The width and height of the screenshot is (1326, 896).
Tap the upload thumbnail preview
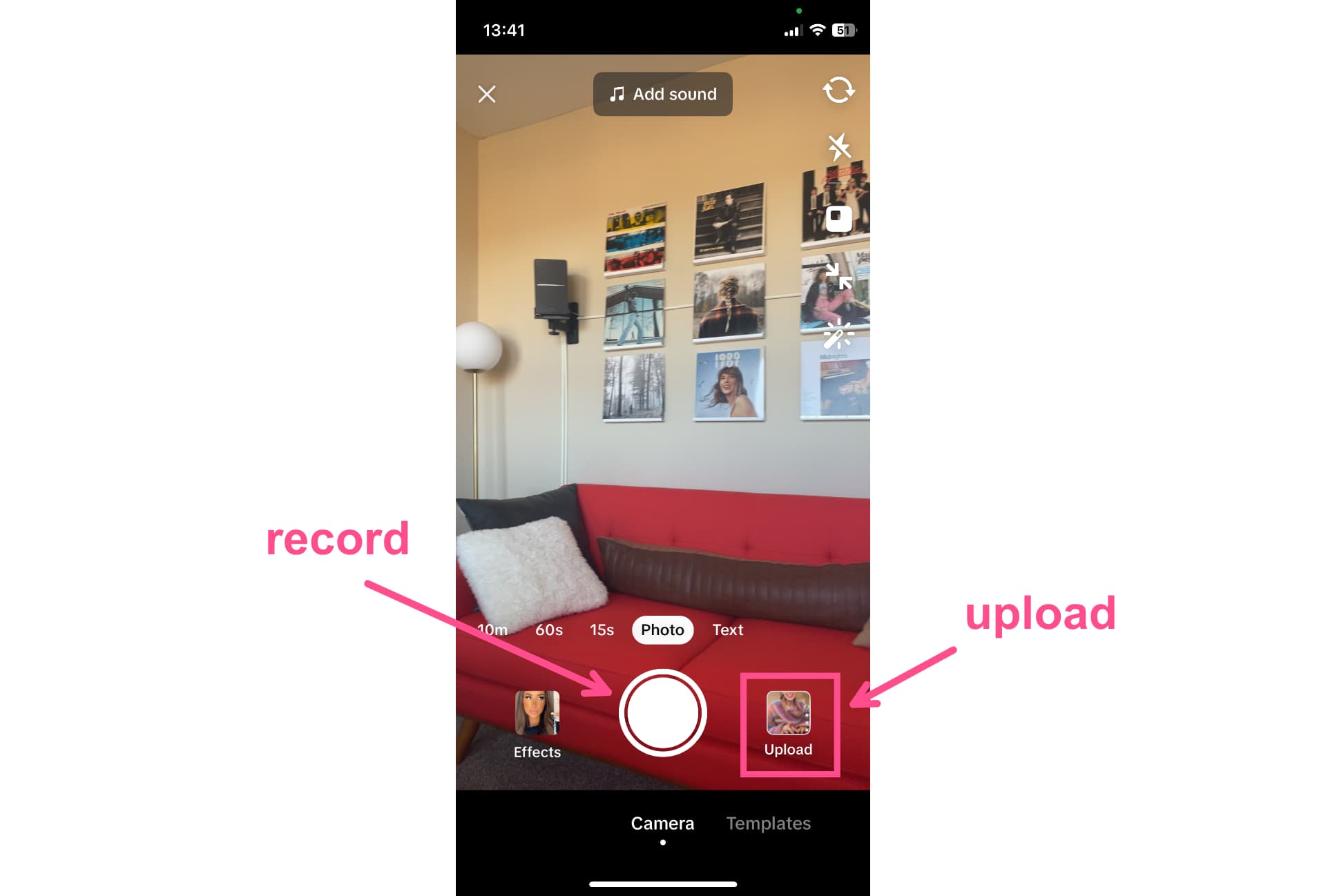[x=788, y=712]
